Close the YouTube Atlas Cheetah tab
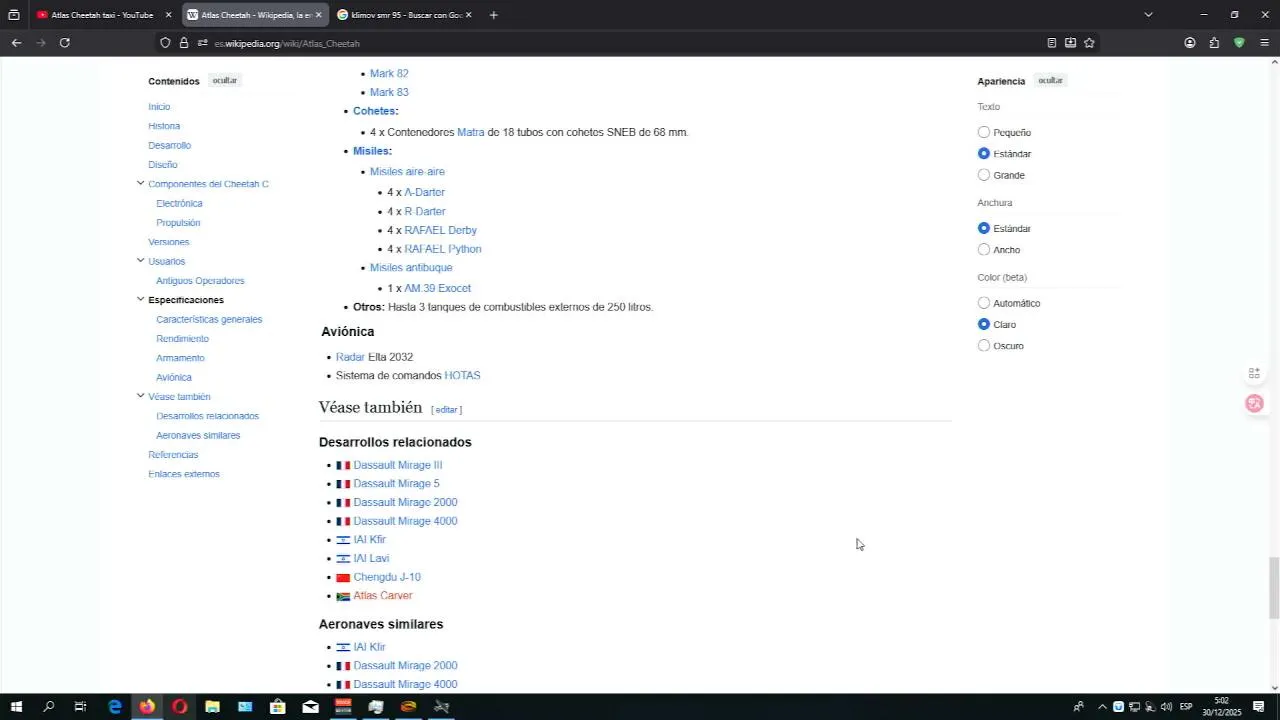 tap(168, 15)
